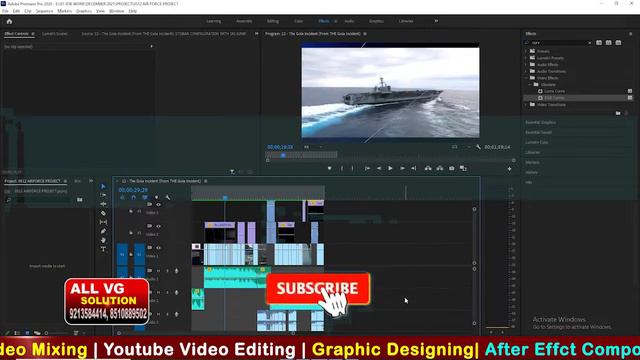Expand the Video Transitions folder
The width and height of the screenshot is (640, 360).
526,105
